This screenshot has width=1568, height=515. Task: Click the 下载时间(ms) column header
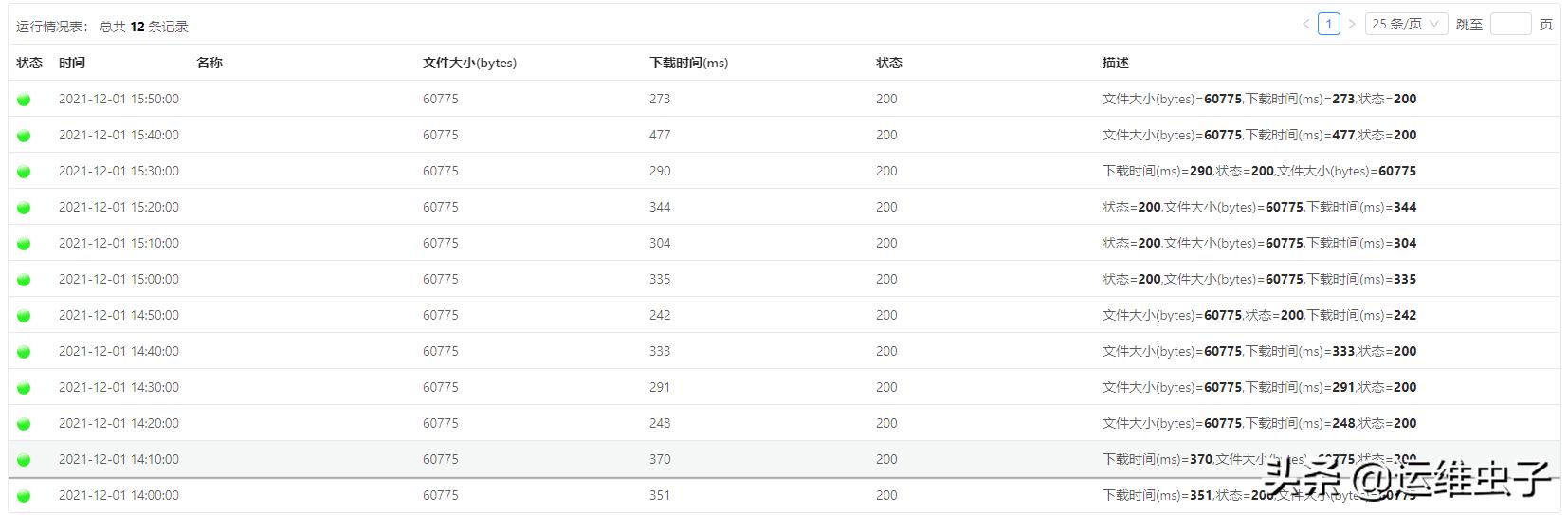(688, 63)
